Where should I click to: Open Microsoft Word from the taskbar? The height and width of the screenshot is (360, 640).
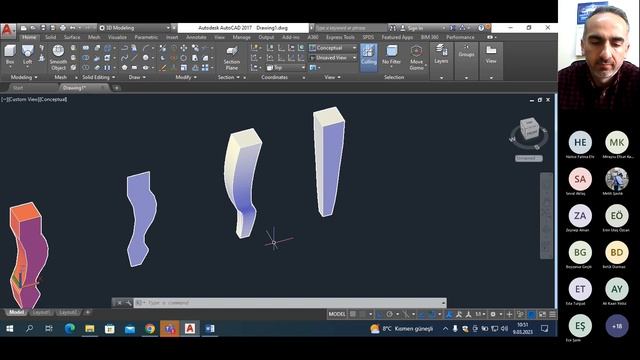click(210, 329)
